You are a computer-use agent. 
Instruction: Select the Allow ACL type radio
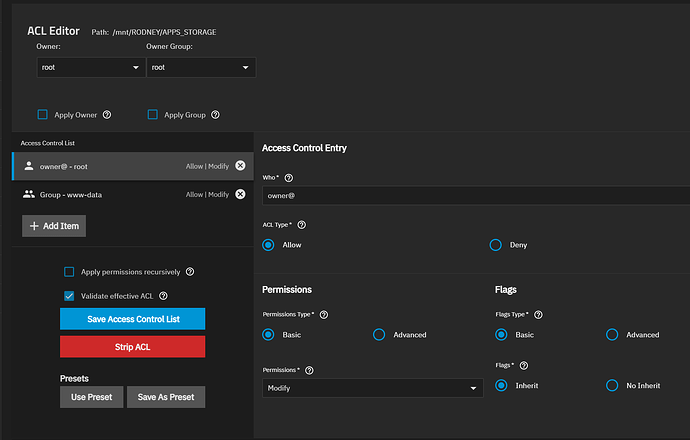click(268, 245)
